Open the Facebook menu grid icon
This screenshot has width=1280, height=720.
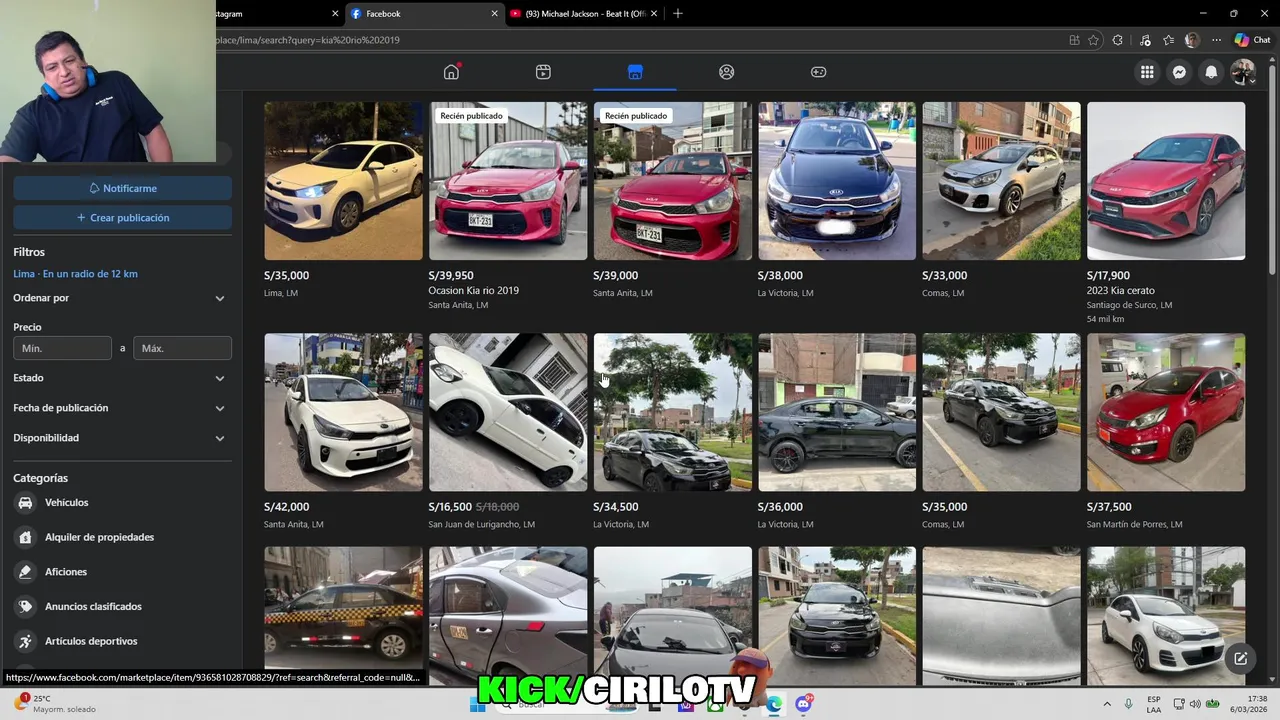(x=1147, y=72)
